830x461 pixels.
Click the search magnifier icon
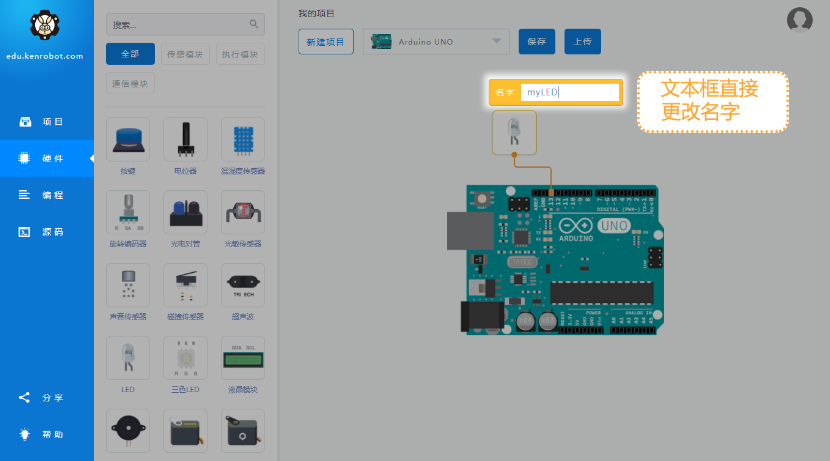pyautogui.click(x=252, y=24)
